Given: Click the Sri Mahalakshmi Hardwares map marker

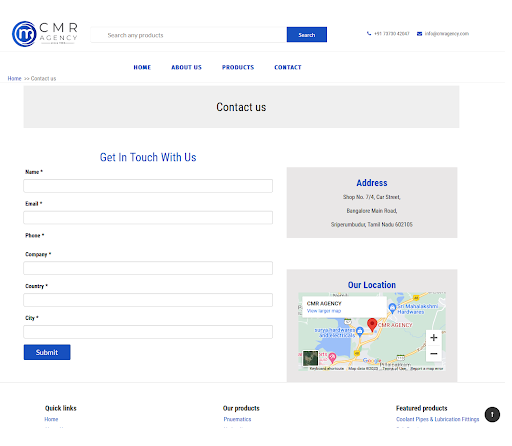Looking at the screenshot, I should click(x=392, y=308).
